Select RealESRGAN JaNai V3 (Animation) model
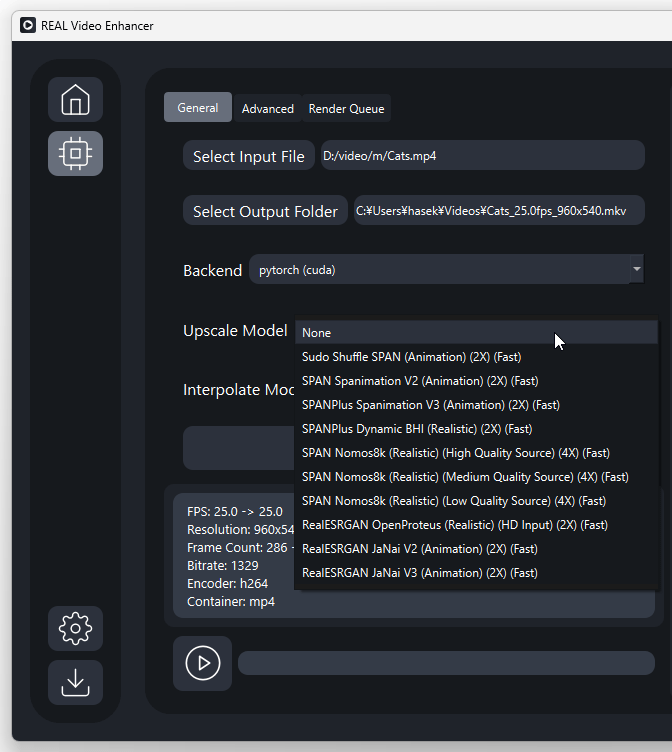This screenshot has height=752, width=672. pos(476,573)
